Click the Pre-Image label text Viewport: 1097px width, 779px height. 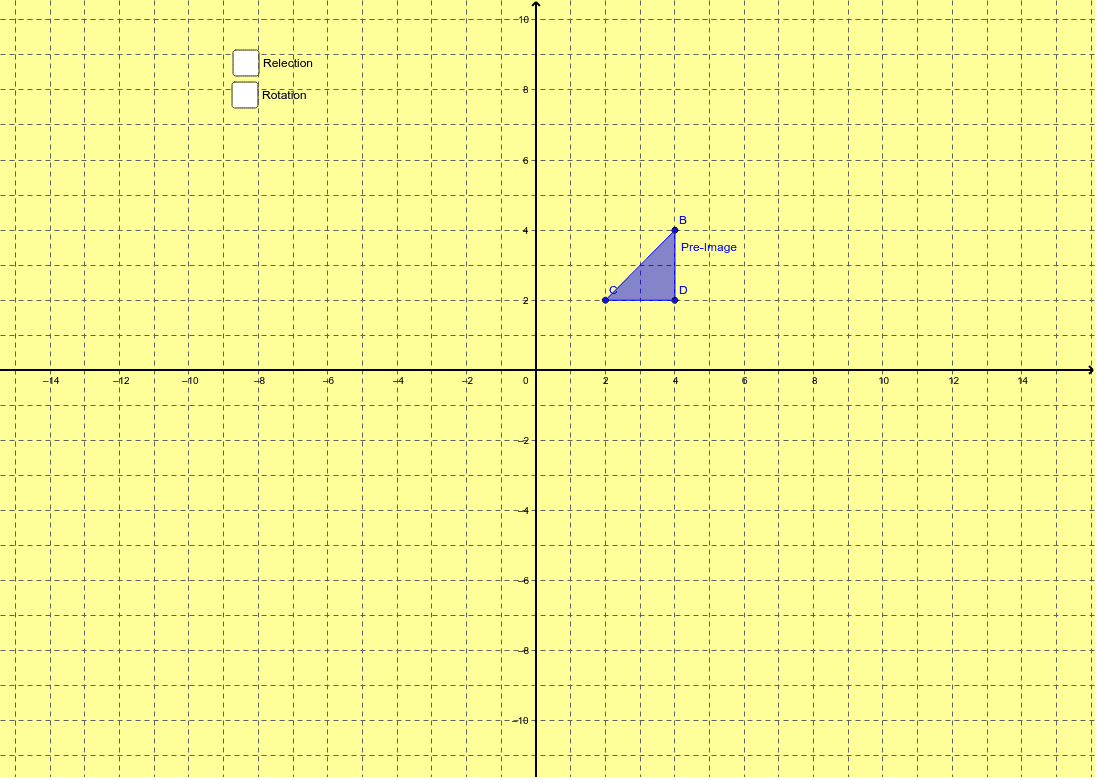click(x=709, y=247)
